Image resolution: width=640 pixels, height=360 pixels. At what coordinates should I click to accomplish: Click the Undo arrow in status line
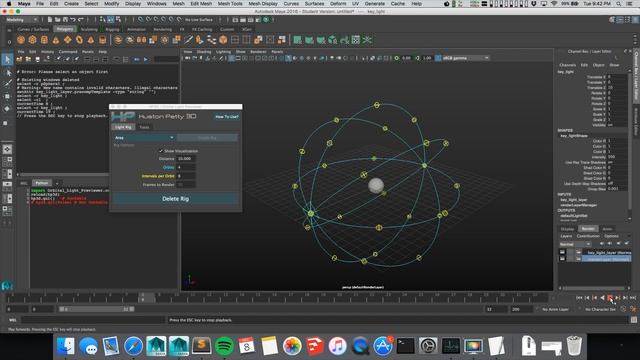click(73, 20)
